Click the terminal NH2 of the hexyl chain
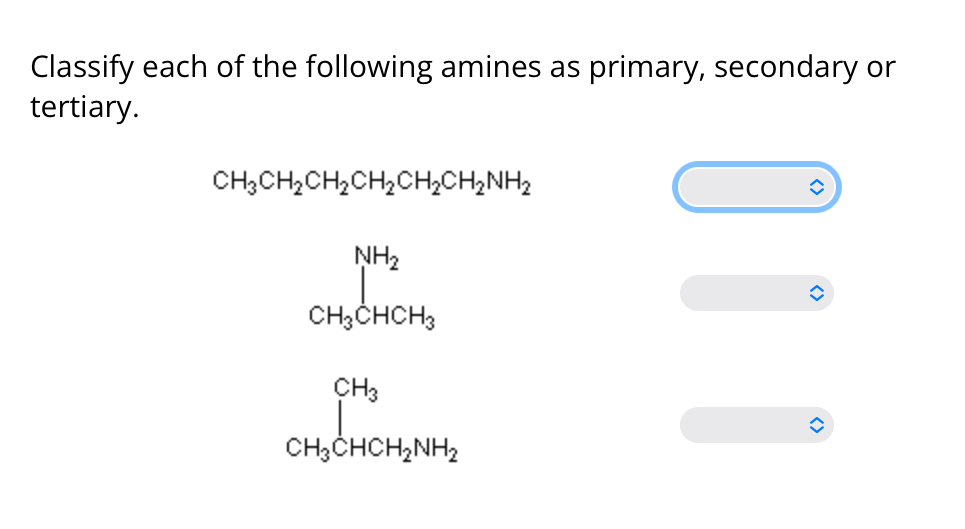Viewport: 965px width, 529px height. point(508,183)
